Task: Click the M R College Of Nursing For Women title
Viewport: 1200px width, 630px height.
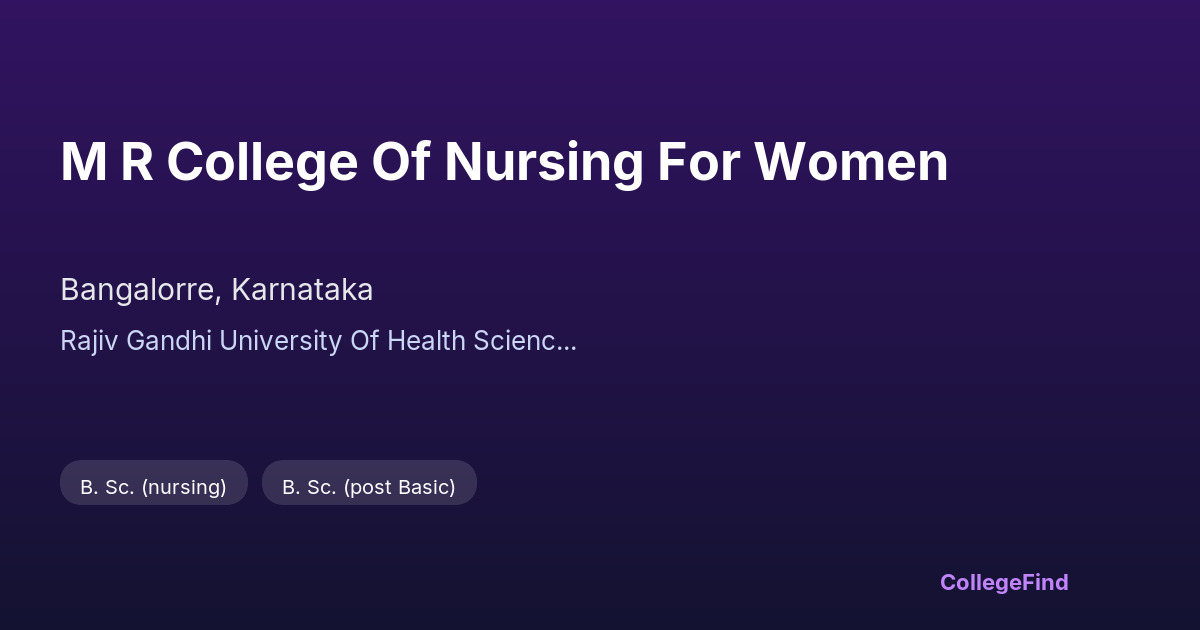Action: pos(504,162)
